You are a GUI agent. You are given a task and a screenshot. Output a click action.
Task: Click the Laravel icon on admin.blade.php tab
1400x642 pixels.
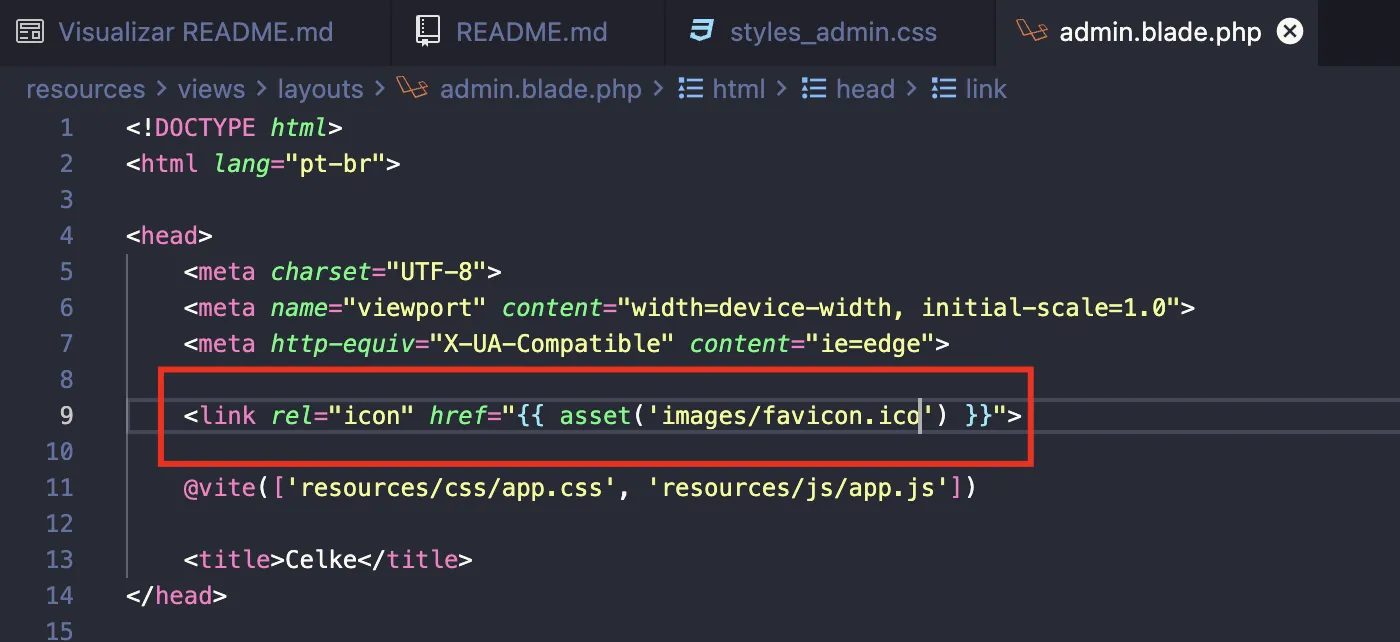pos(1030,31)
